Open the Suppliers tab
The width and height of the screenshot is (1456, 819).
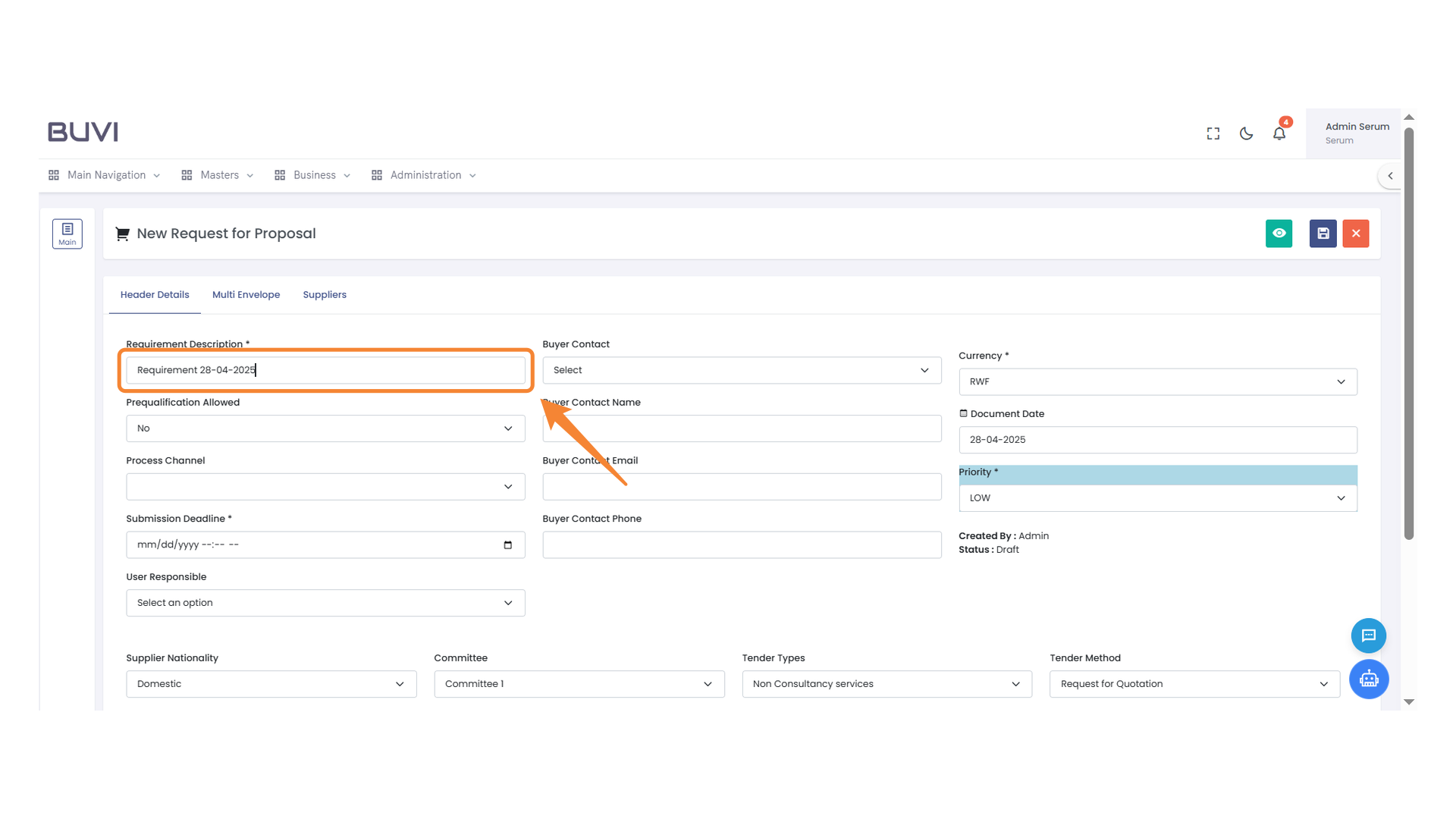pos(325,294)
